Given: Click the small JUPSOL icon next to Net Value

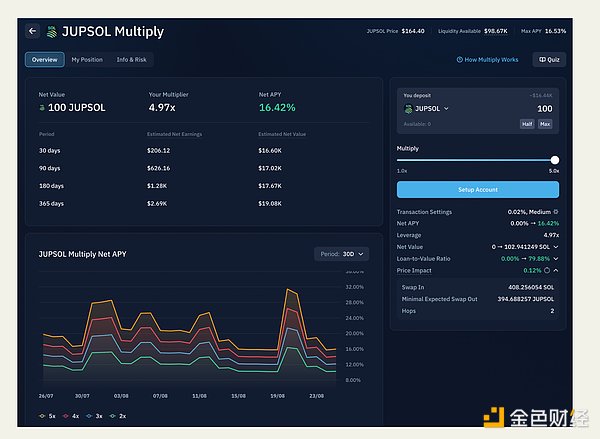Looking at the screenshot, I should [43, 106].
